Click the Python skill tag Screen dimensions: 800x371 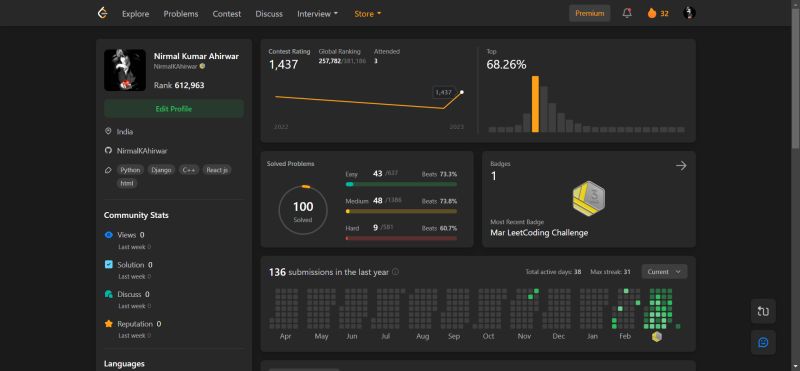click(131, 170)
